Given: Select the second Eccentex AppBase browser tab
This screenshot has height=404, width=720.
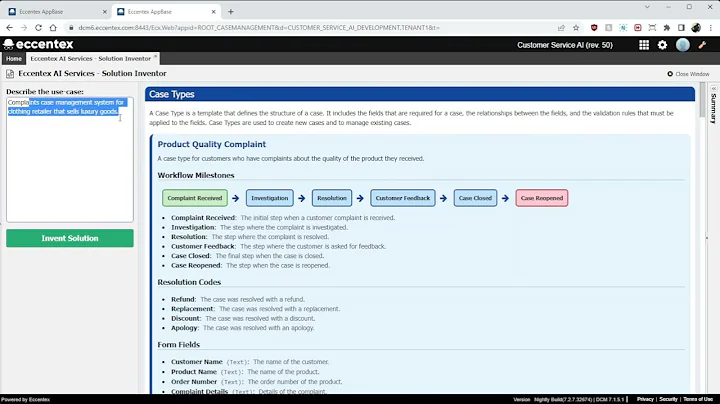Looking at the screenshot, I should tap(166, 11).
